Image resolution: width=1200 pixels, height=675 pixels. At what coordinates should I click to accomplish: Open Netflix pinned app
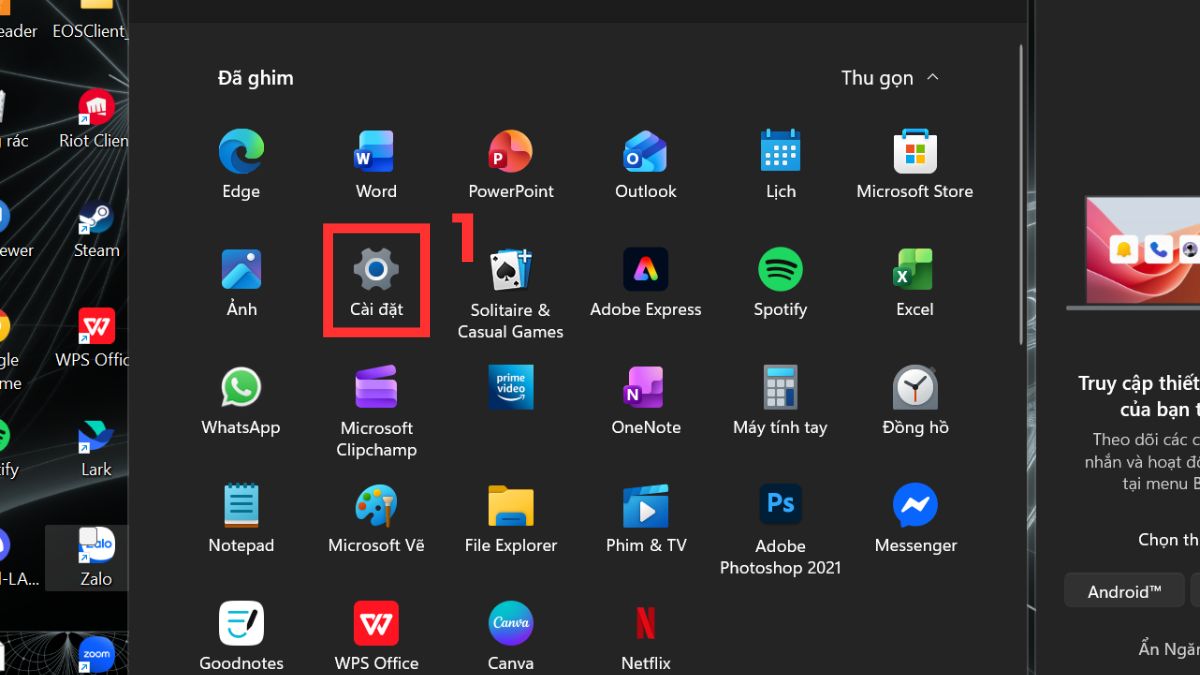pos(646,637)
